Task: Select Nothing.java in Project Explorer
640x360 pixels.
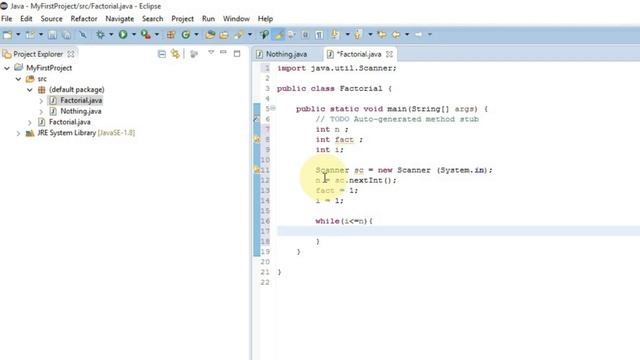Action: pyautogui.click(x=81, y=111)
